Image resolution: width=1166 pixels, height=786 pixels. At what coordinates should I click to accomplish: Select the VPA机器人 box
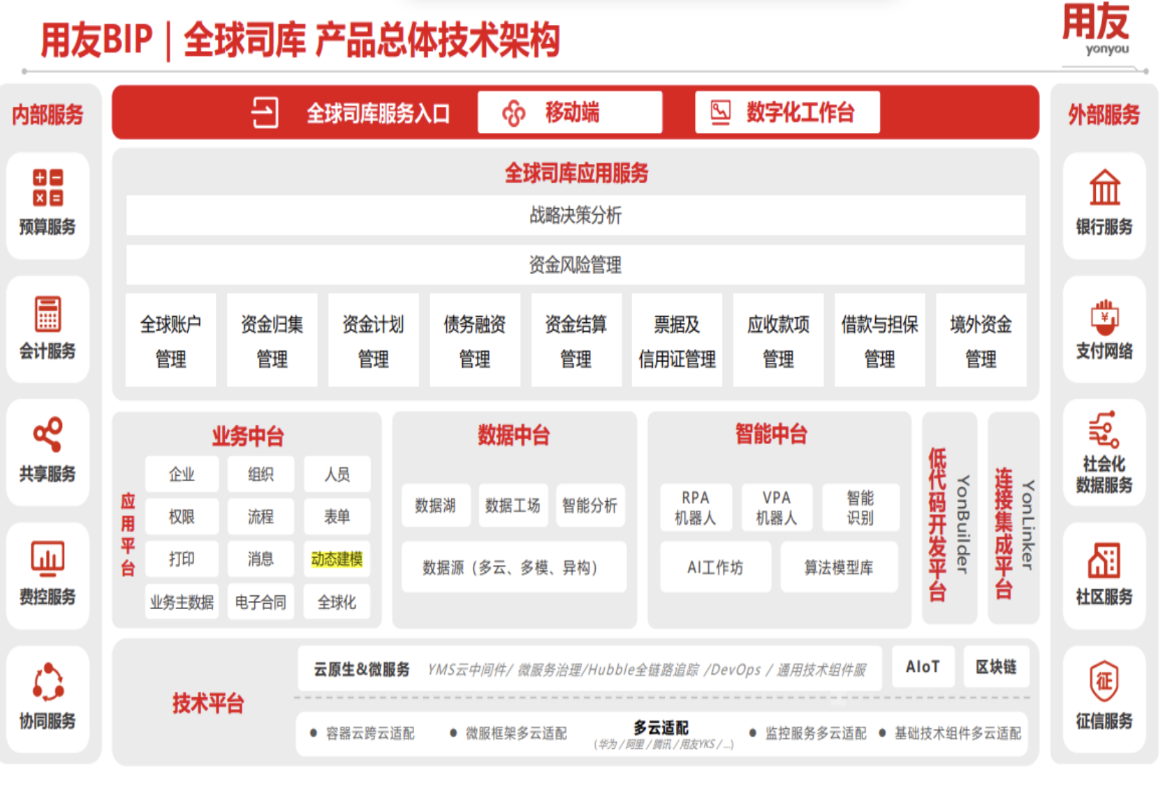point(777,507)
